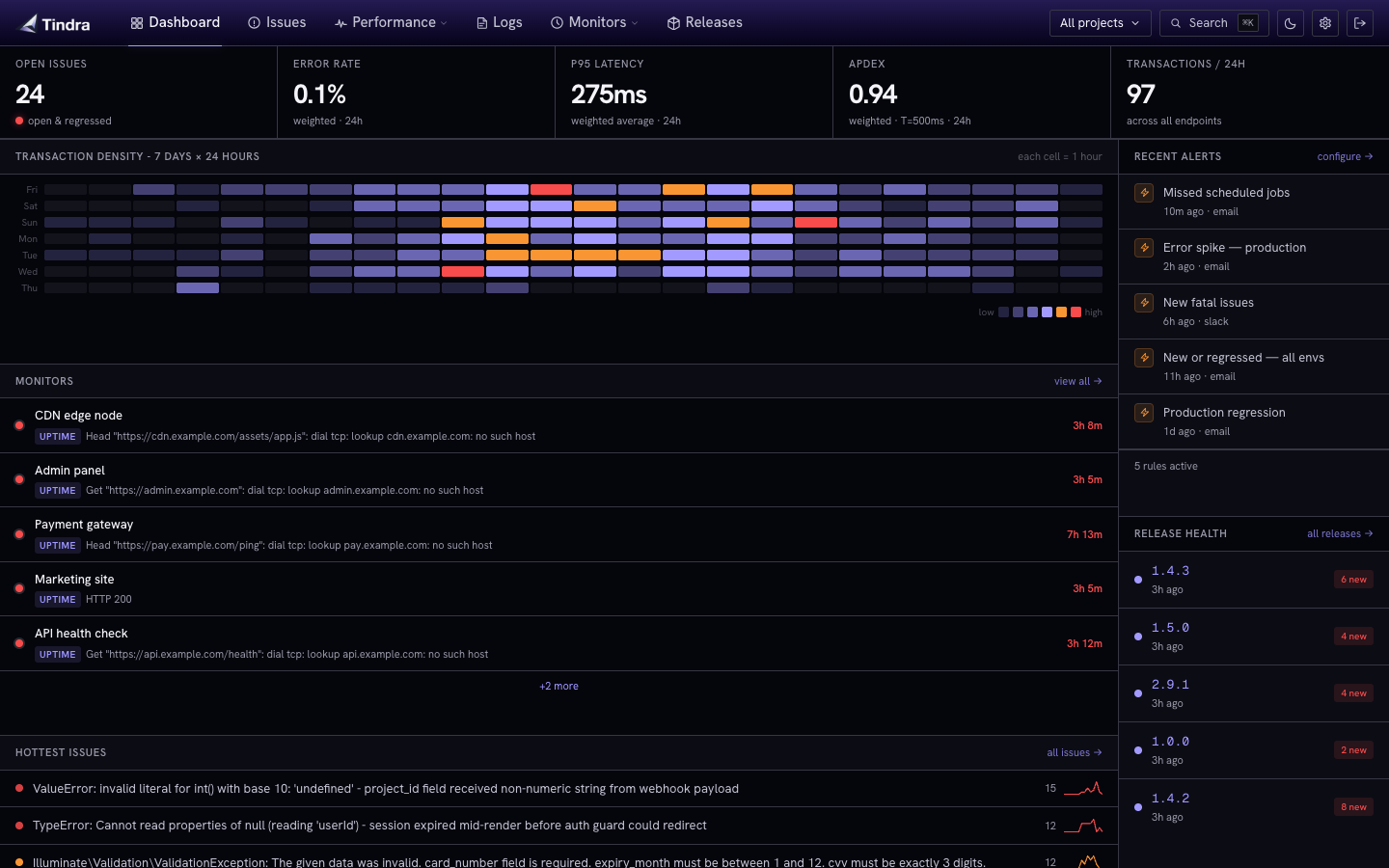Click the Transactions / 24h stat card
Viewport: 1389px width, 868px height.
[1249, 93]
